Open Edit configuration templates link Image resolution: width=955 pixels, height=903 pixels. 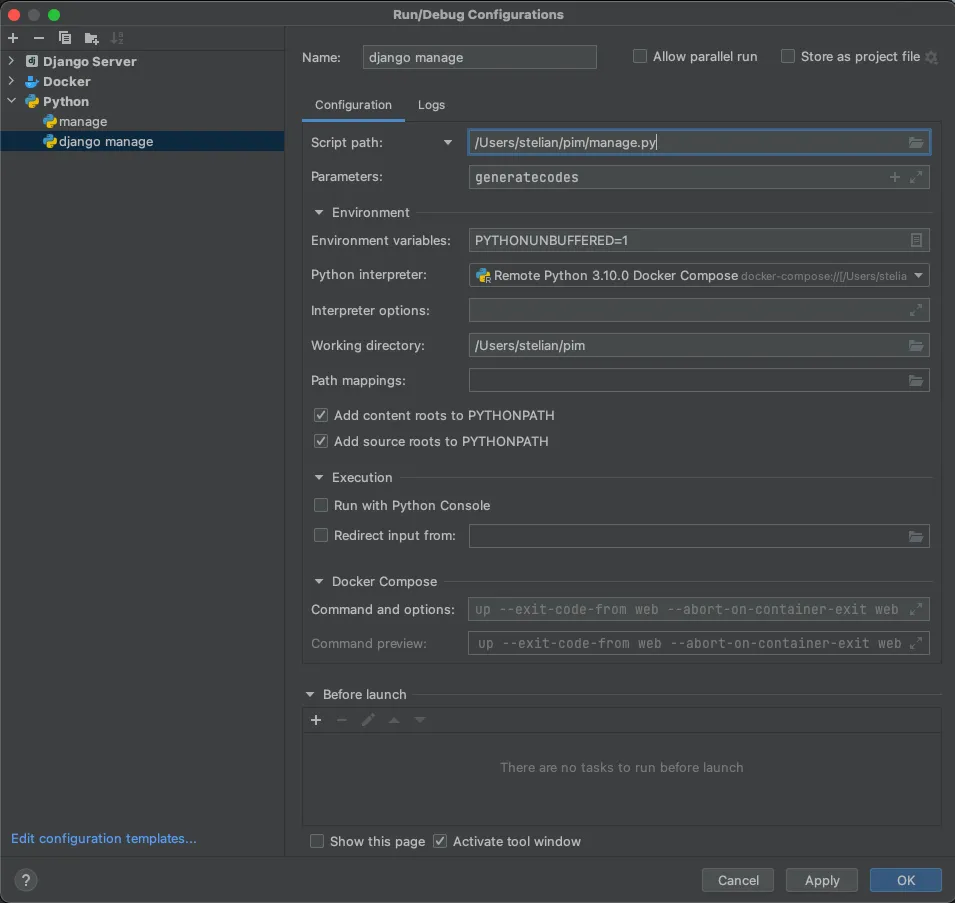tap(104, 838)
